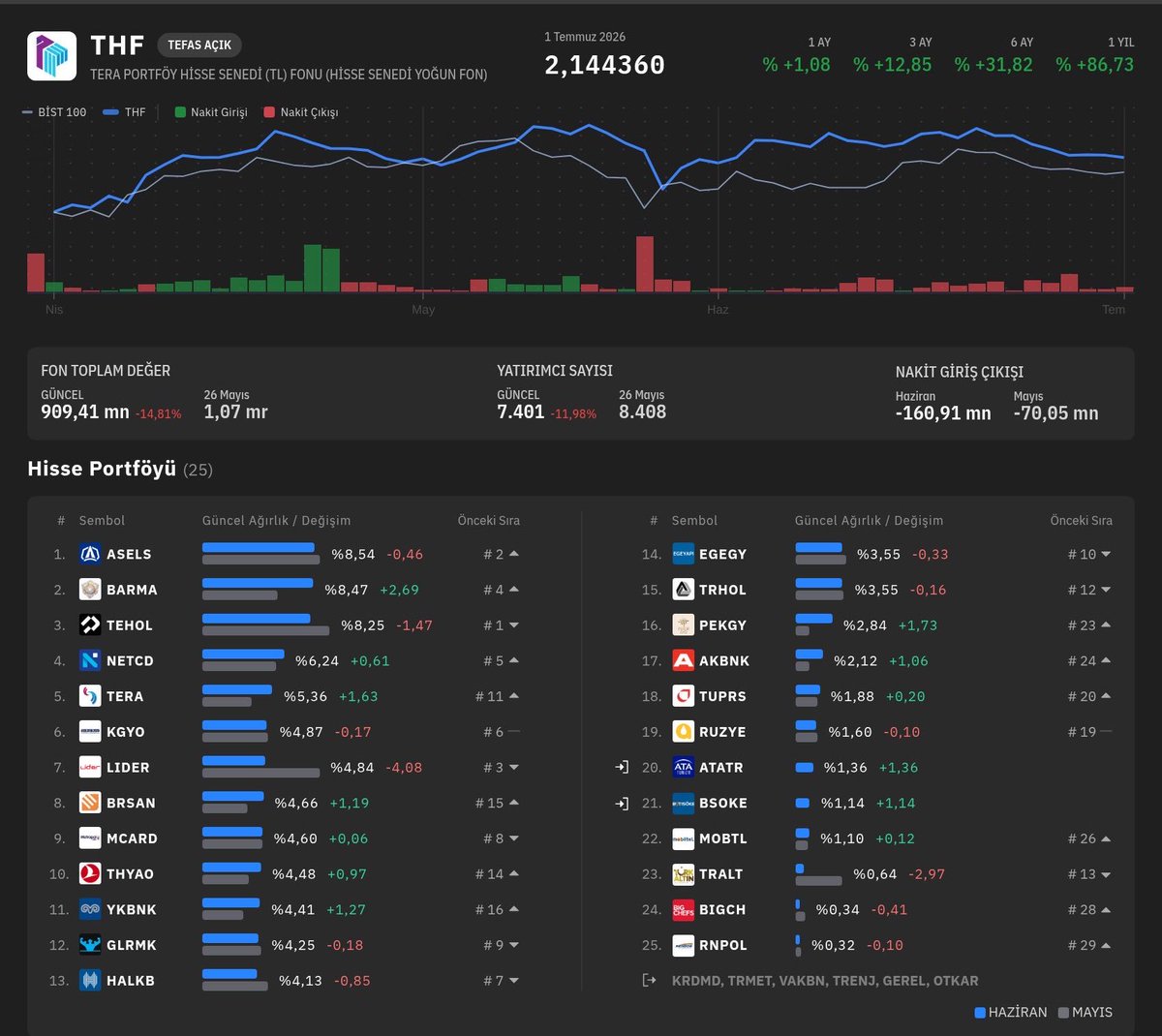Click the TEFAS AÇIK status badge
This screenshot has width=1162, height=1036.
tap(199, 45)
